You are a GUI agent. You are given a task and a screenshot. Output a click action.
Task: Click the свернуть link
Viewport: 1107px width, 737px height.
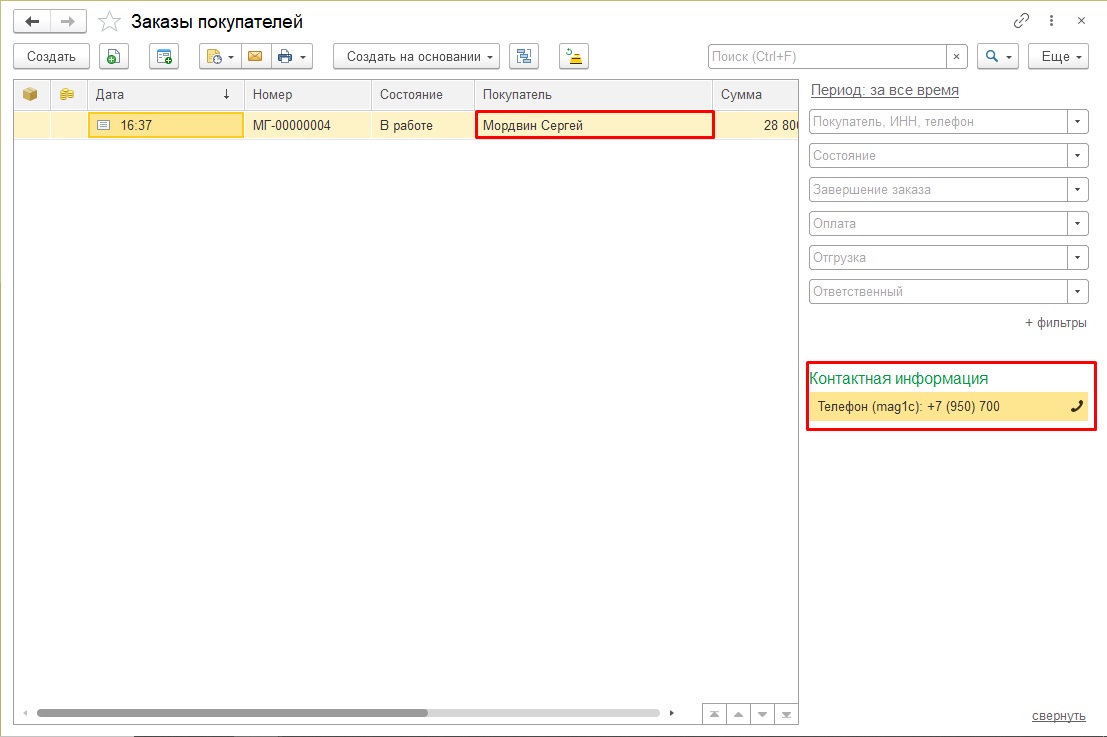coord(1058,716)
